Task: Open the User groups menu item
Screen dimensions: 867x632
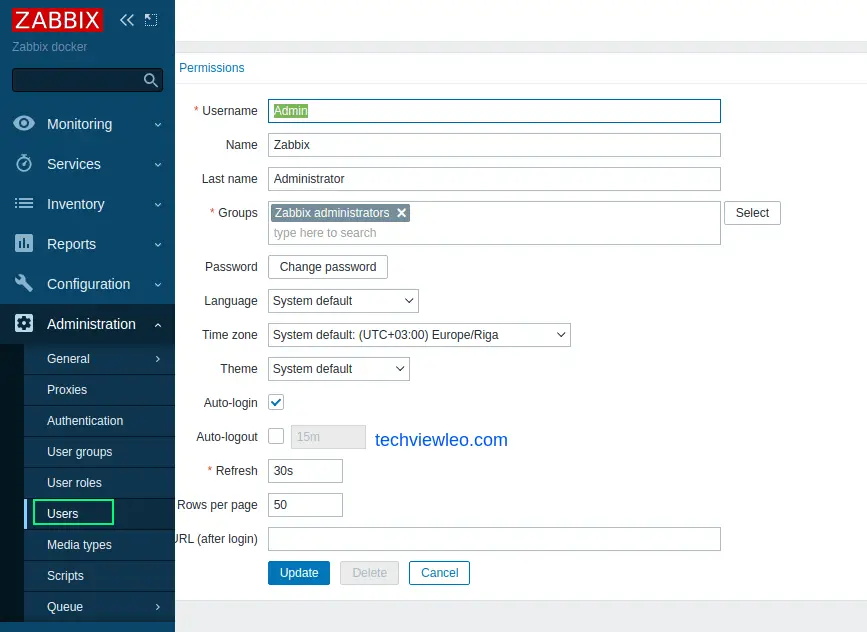Action: [x=100, y=452]
